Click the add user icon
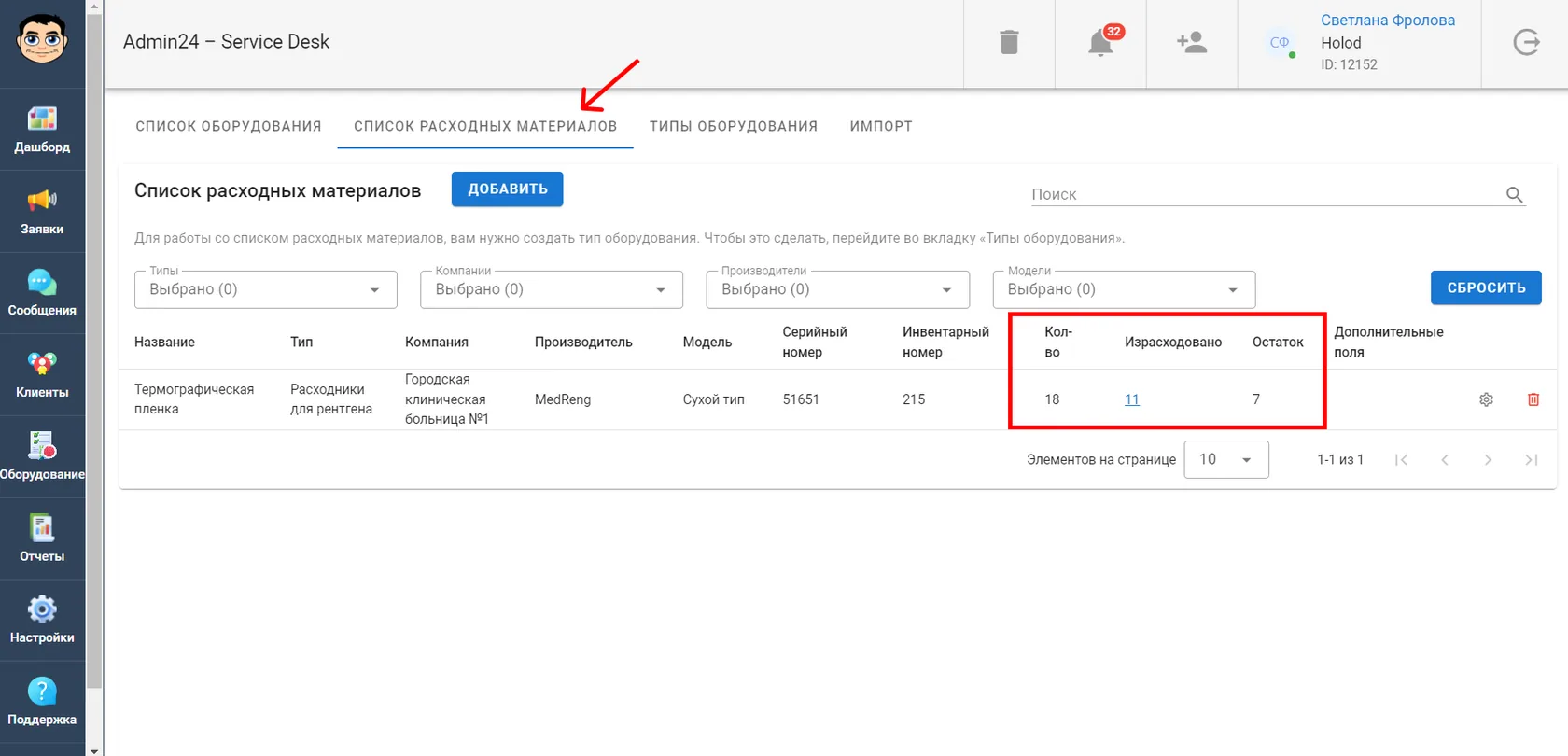Screen dimensions: 1568x756 [1192, 42]
